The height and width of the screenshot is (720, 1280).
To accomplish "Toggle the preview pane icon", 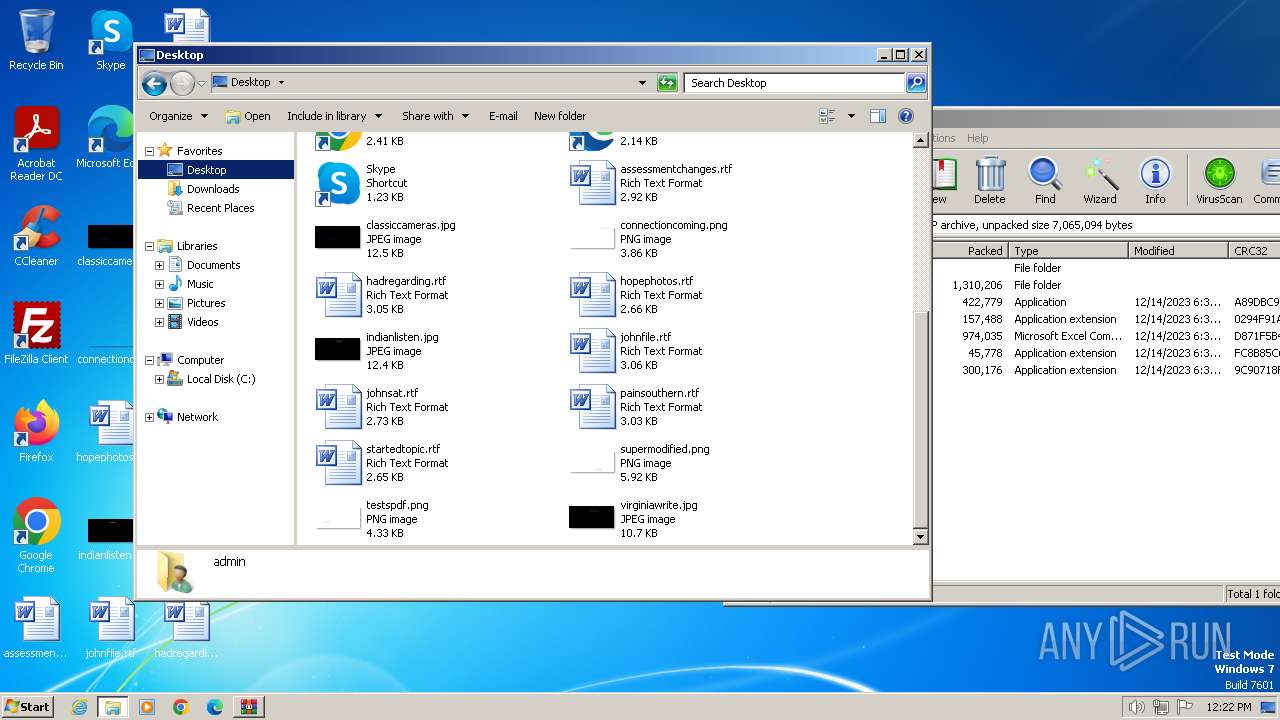I will pyautogui.click(x=877, y=116).
